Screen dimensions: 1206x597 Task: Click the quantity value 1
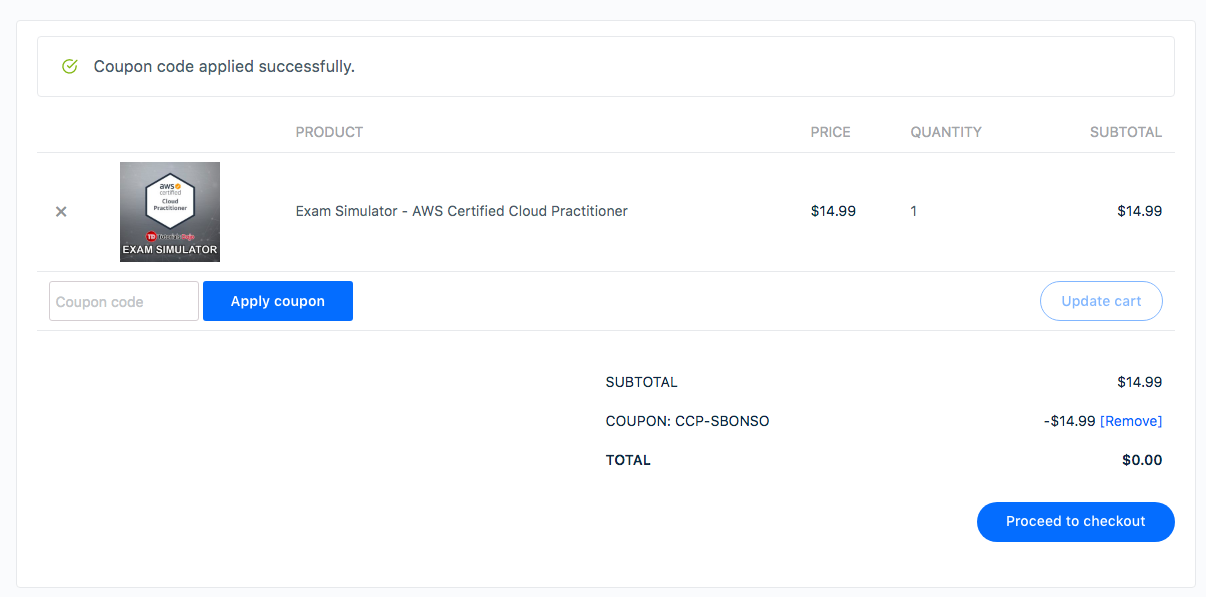click(914, 211)
